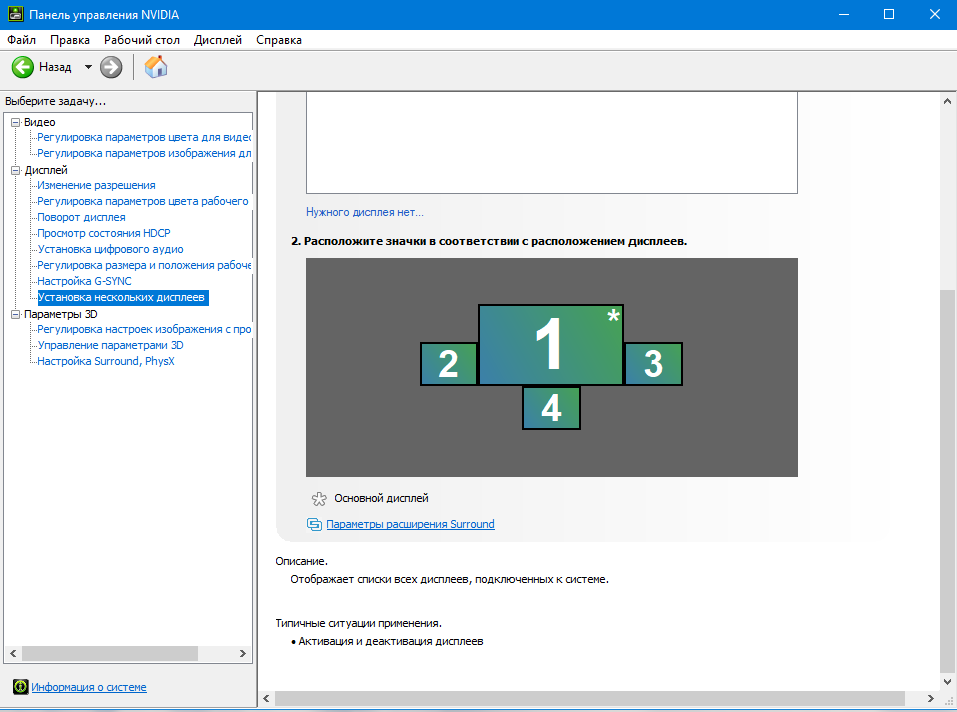The image size is (957, 712).
Task: Collapse the Видео tree section
Action: pyautogui.click(x=16, y=123)
